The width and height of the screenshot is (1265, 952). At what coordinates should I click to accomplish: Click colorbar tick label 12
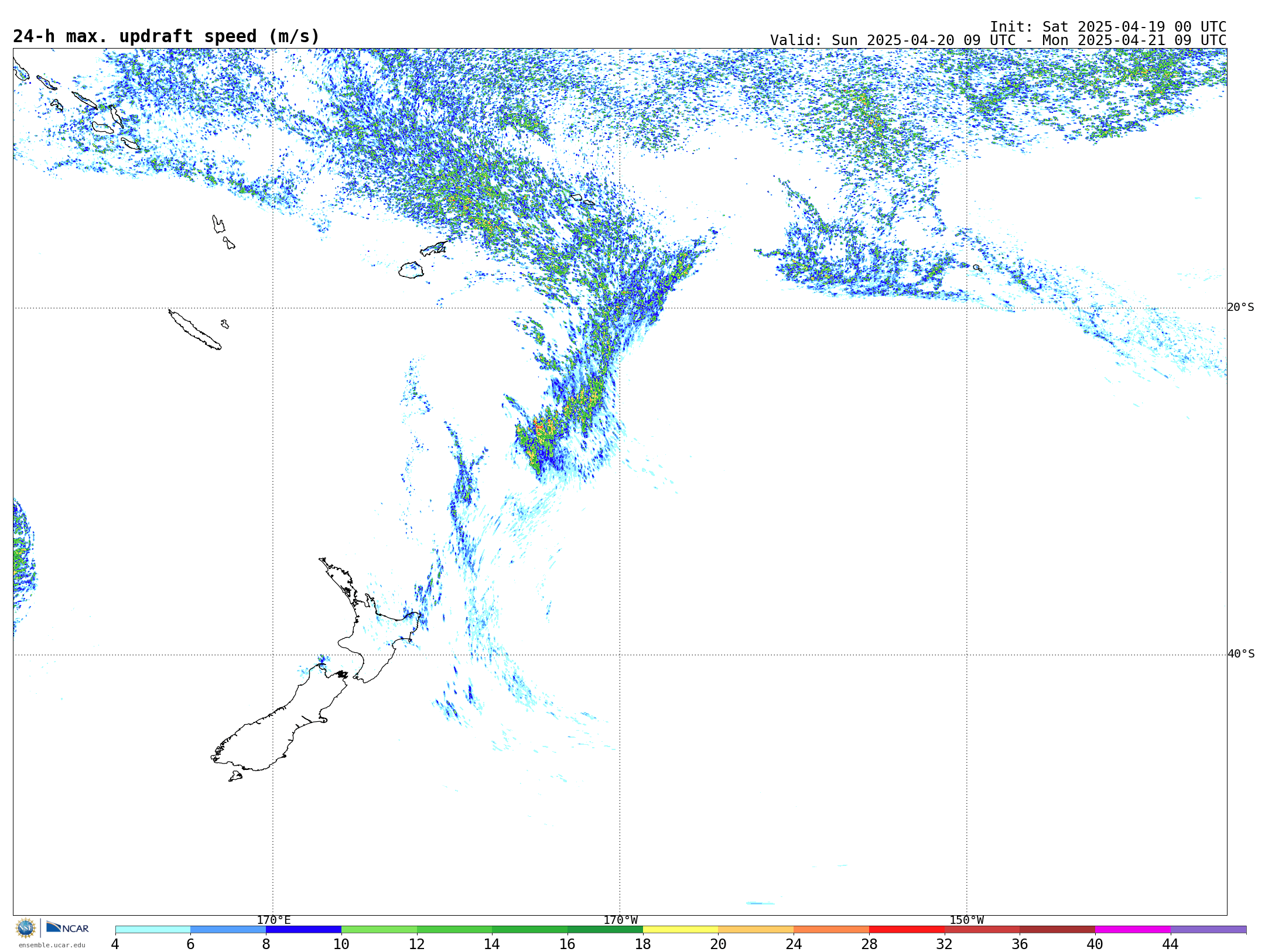(417, 944)
